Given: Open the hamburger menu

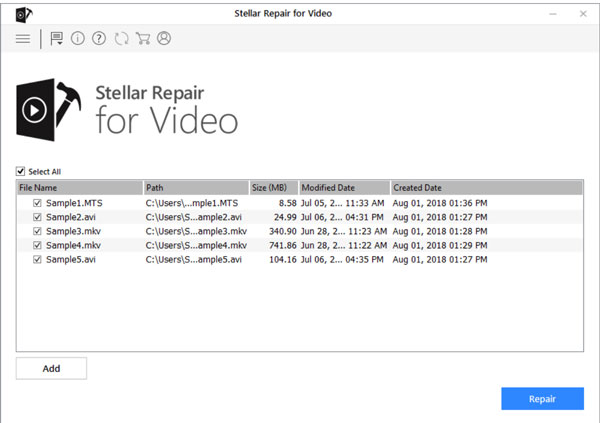Looking at the screenshot, I should tap(22, 39).
